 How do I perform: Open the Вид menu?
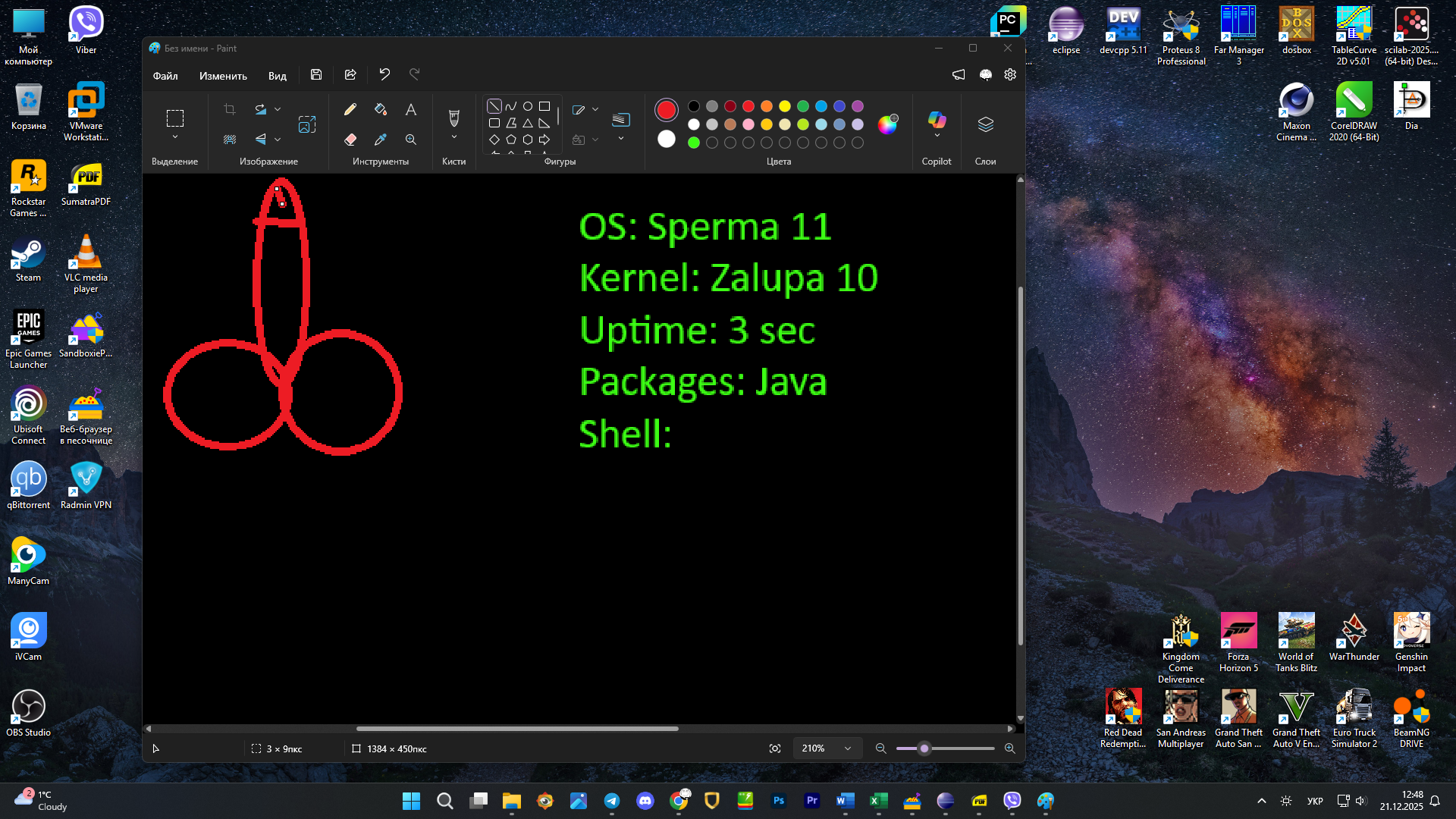(x=277, y=75)
